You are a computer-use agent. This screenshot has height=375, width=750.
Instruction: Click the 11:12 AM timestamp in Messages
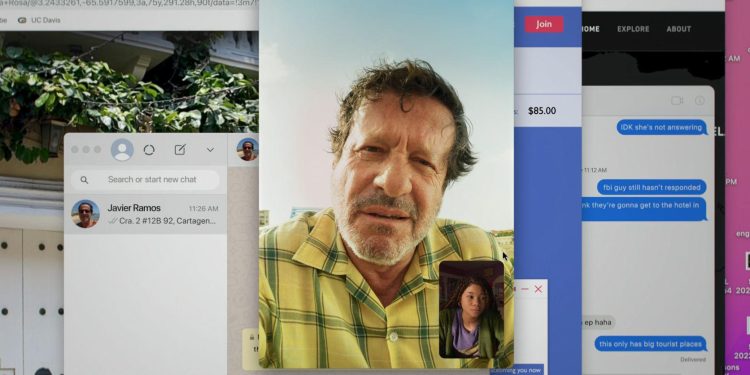[595, 170]
